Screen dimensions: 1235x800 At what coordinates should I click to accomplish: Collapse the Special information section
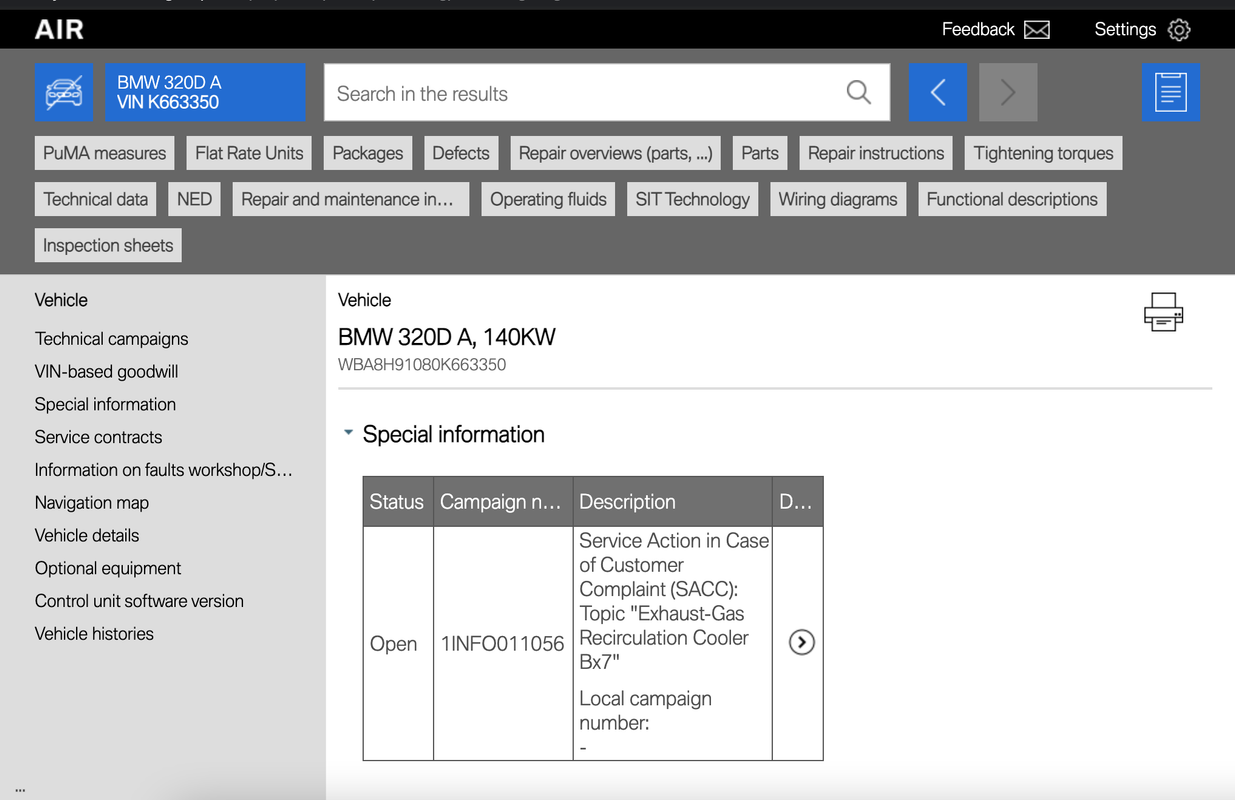click(348, 434)
